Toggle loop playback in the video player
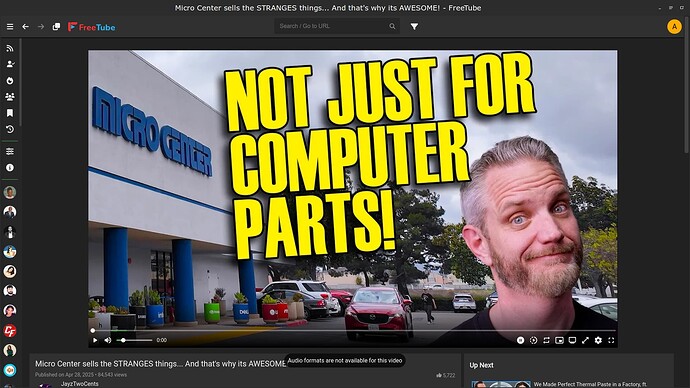This screenshot has width=690, height=388. pyautogui.click(x=546, y=340)
